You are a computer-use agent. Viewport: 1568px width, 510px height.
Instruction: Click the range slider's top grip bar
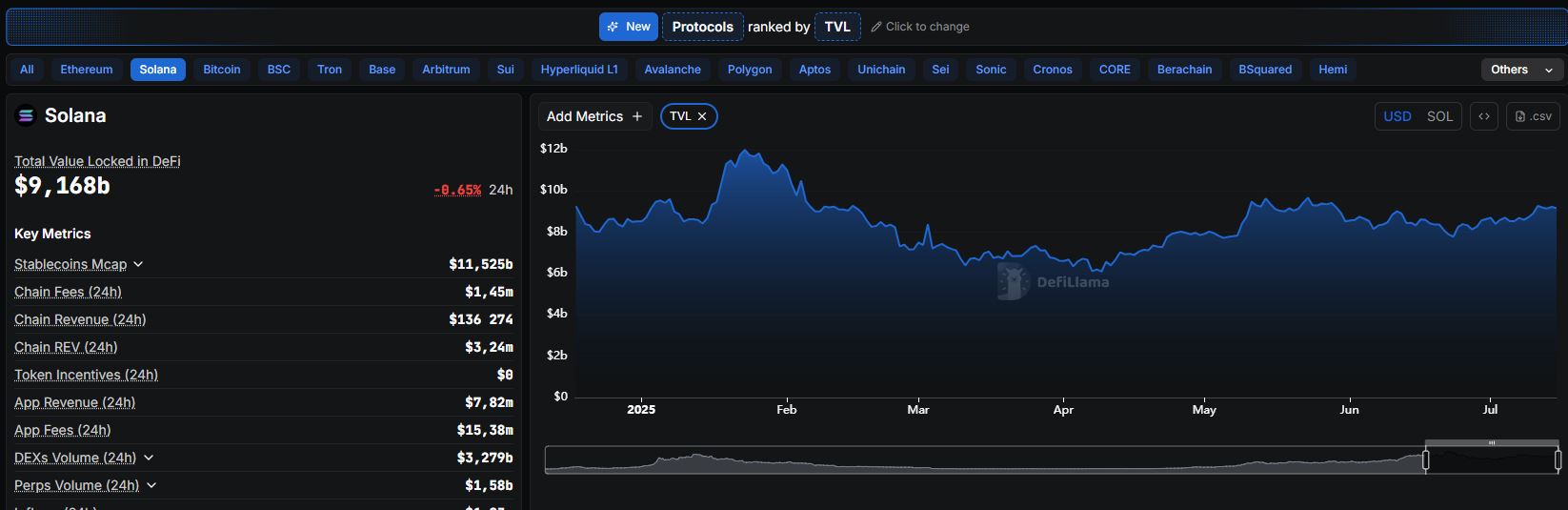pos(1492,442)
